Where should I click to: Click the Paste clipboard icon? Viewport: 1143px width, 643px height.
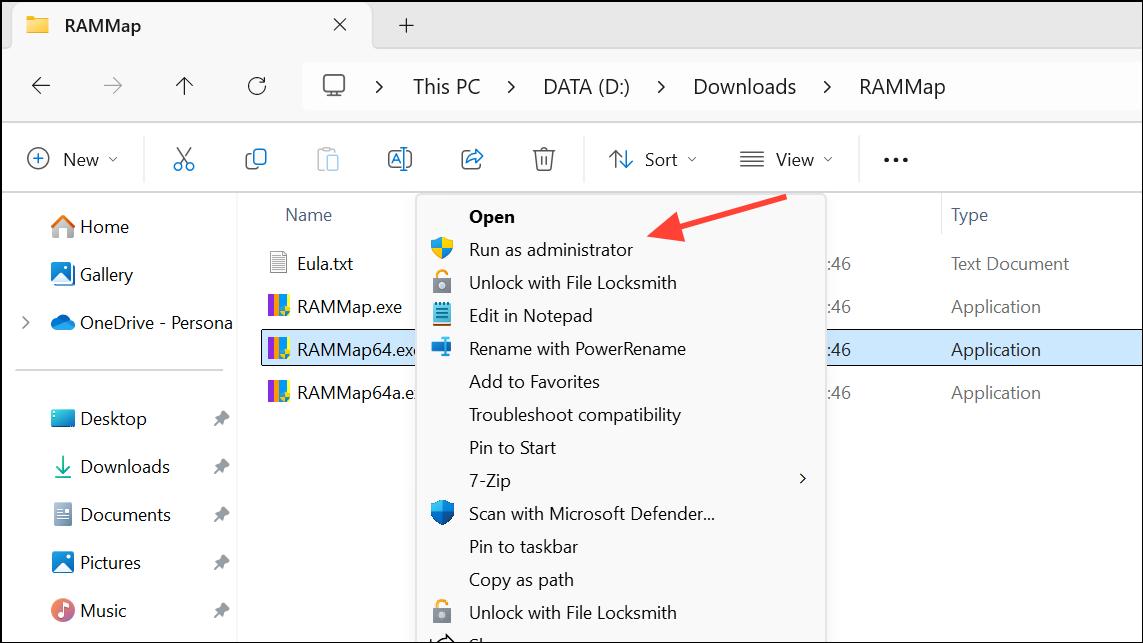coord(328,159)
